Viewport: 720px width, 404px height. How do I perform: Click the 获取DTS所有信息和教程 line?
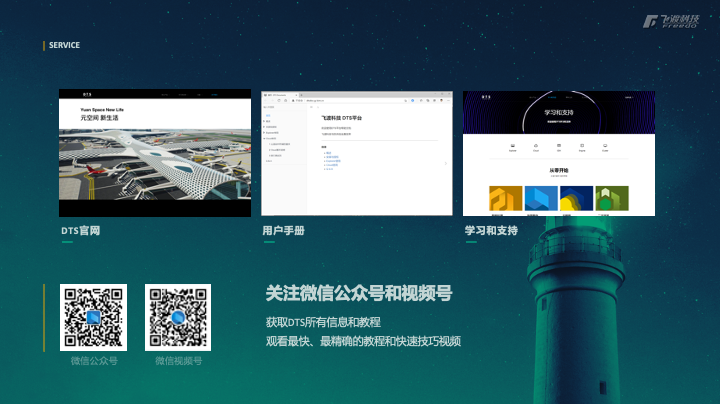pos(323,322)
